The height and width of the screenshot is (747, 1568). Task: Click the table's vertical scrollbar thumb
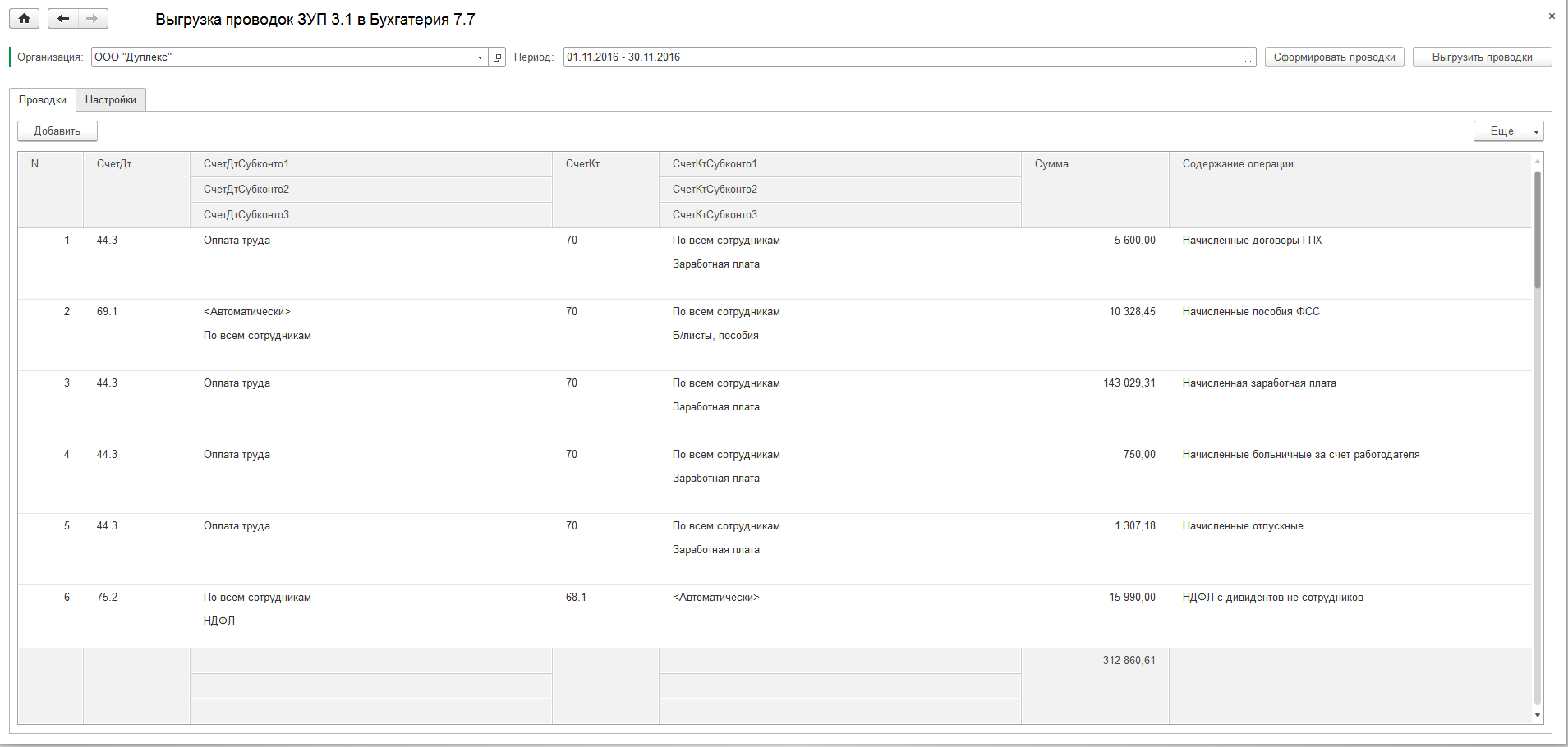click(1537, 230)
